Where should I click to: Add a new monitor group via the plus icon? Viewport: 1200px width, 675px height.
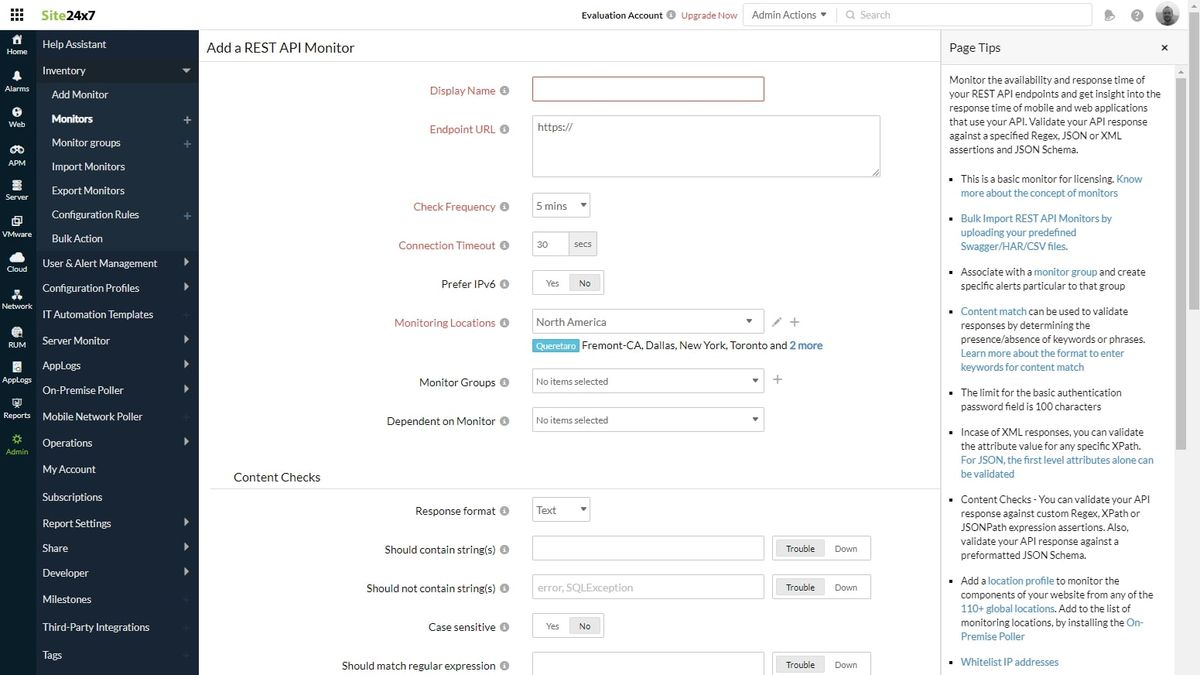pyautogui.click(x=777, y=380)
